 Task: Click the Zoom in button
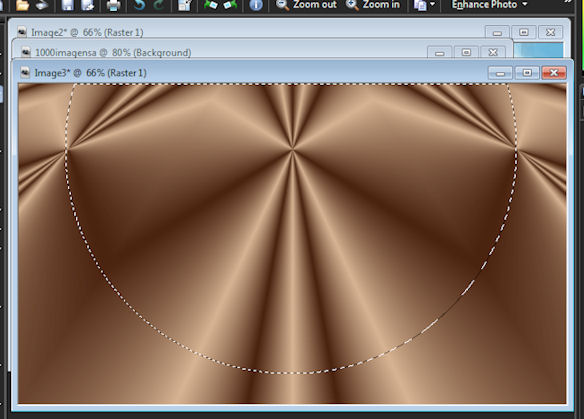click(373, 5)
